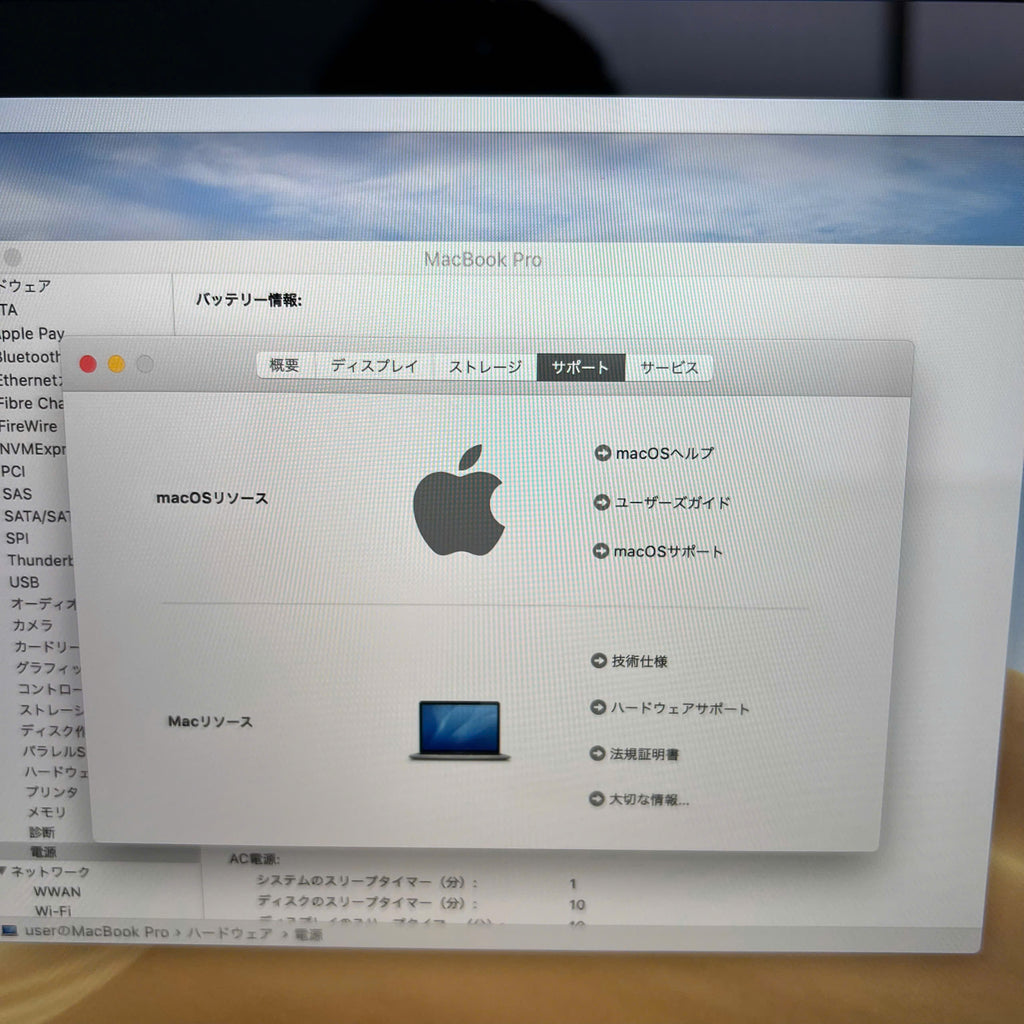
Task: Click the arrow icon beside 法規証明書
Action: (x=597, y=754)
